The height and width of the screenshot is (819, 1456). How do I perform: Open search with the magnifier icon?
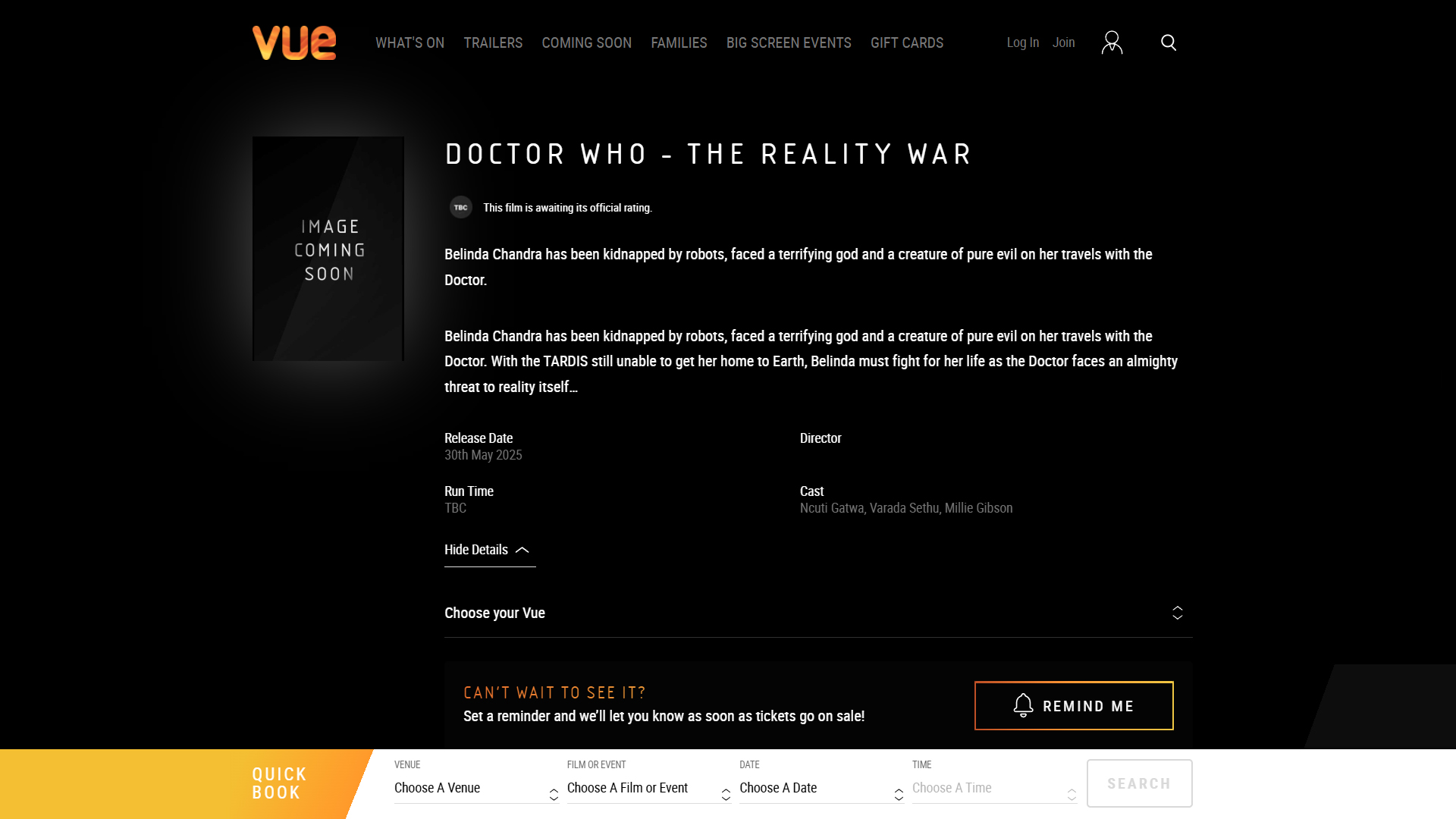1169,42
